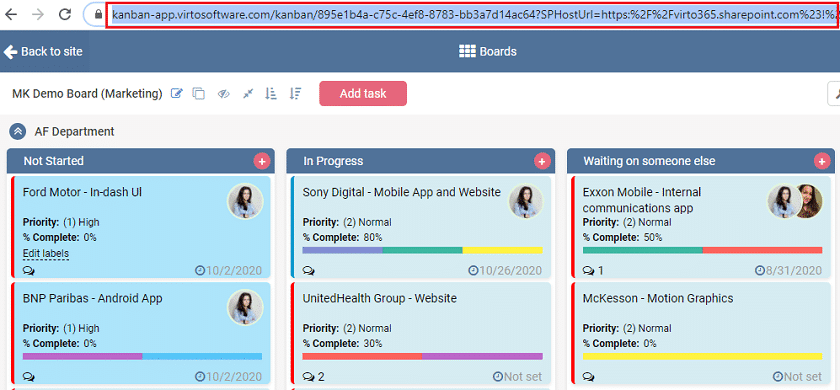
Task: Click the red label on UnitedHealth card
Action: coord(362,356)
